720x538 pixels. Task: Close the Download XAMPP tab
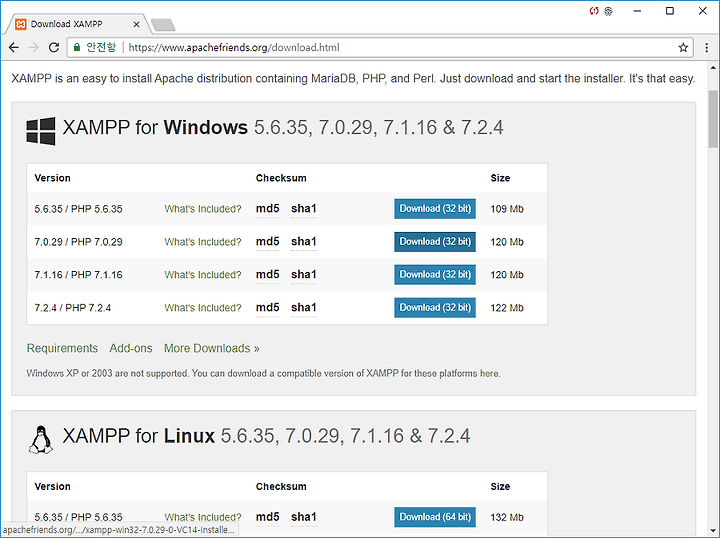pos(136,24)
